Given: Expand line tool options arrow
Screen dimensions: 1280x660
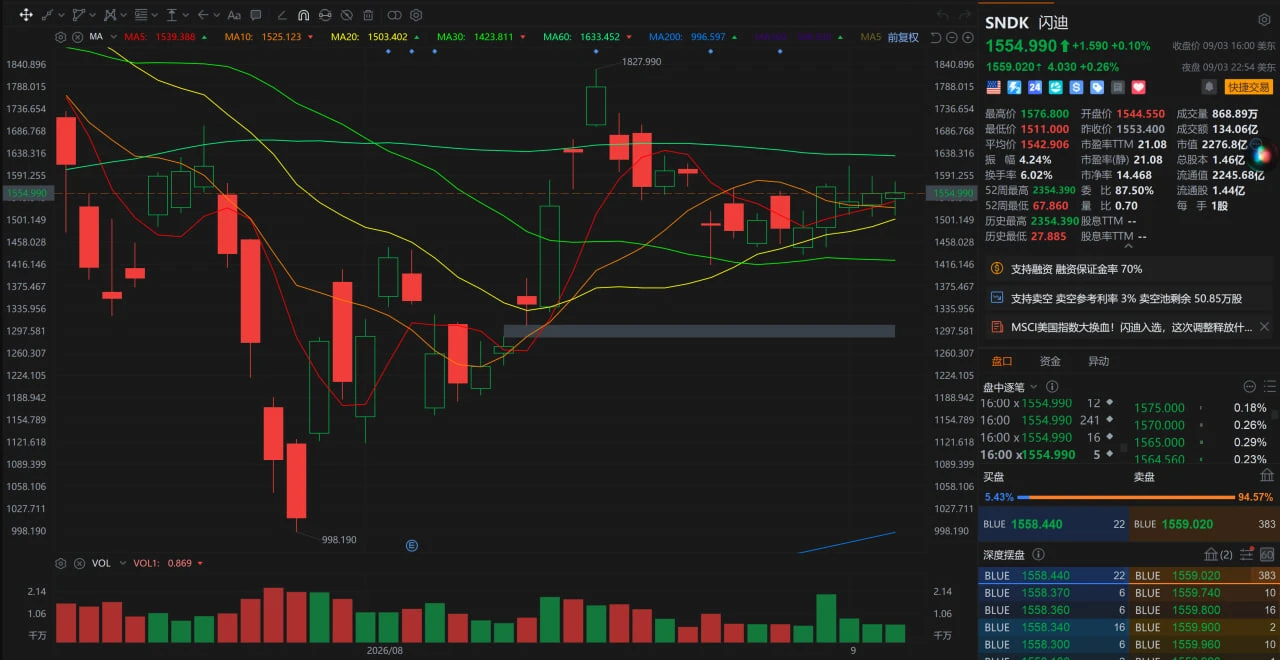Looking at the screenshot, I should pos(61,15).
